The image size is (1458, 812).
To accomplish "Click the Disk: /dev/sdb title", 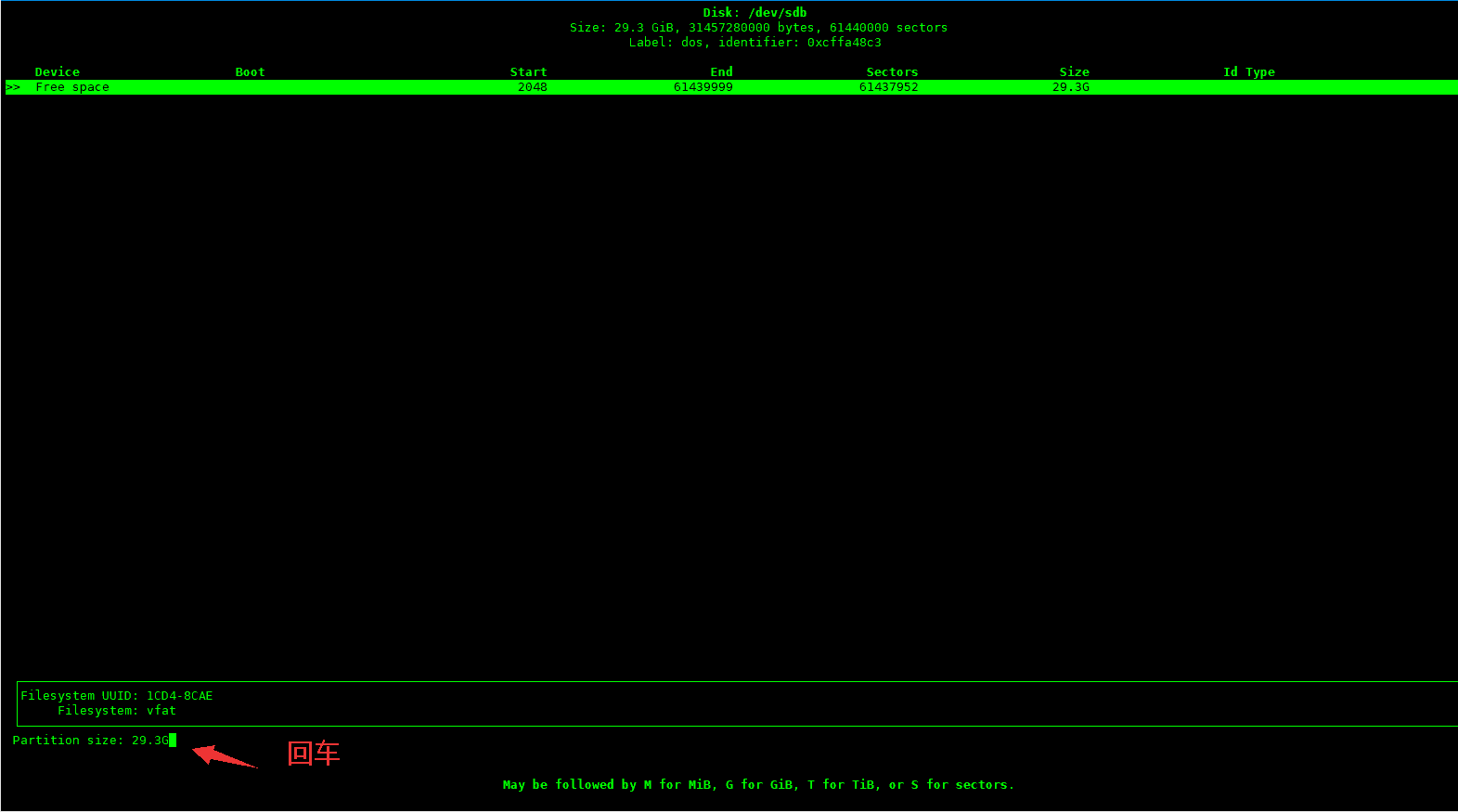I will (755, 13).
